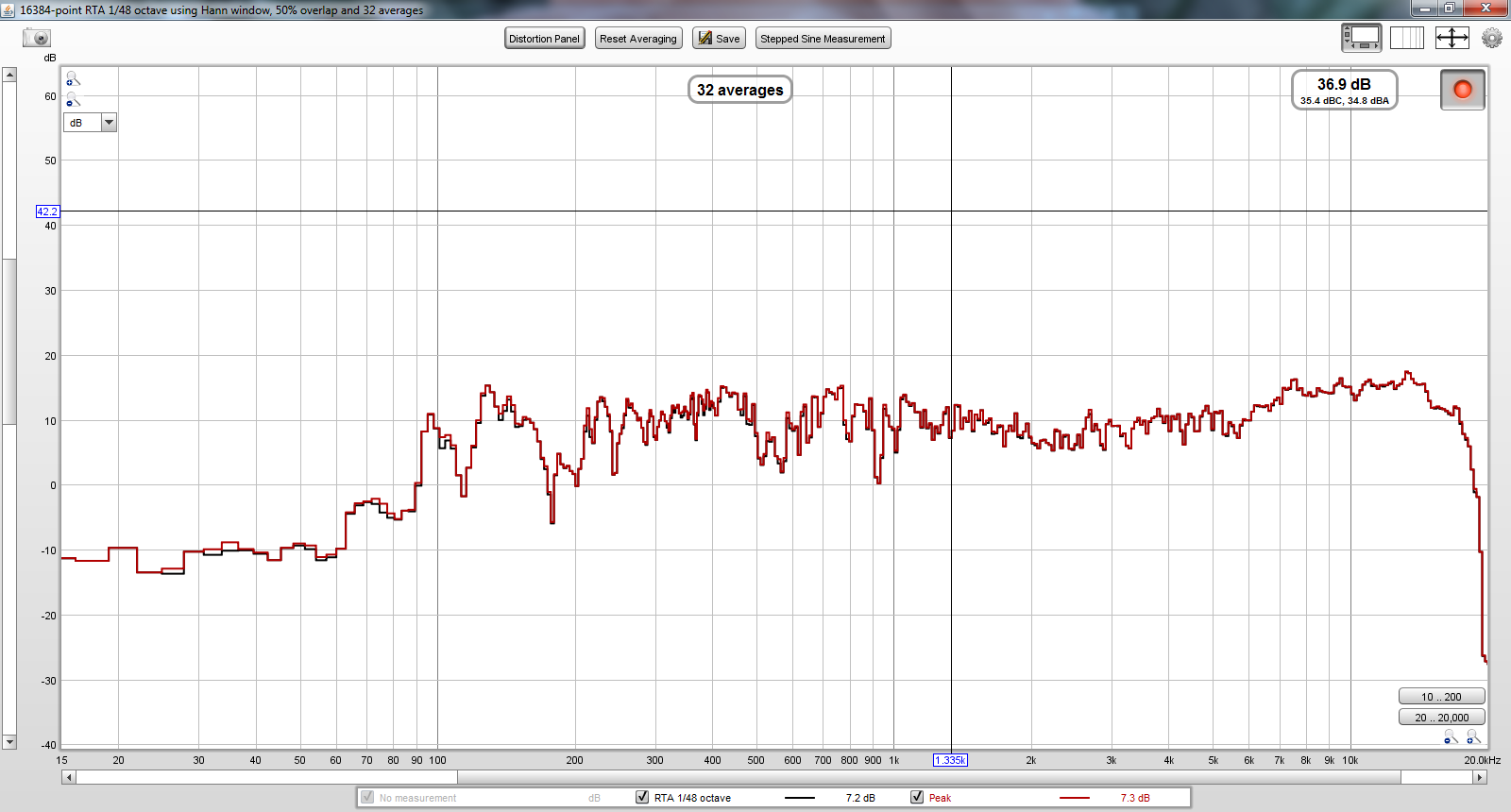1511x812 pixels.
Task: Toggle the Peak trace checkbox
Action: [x=917, y=797]
